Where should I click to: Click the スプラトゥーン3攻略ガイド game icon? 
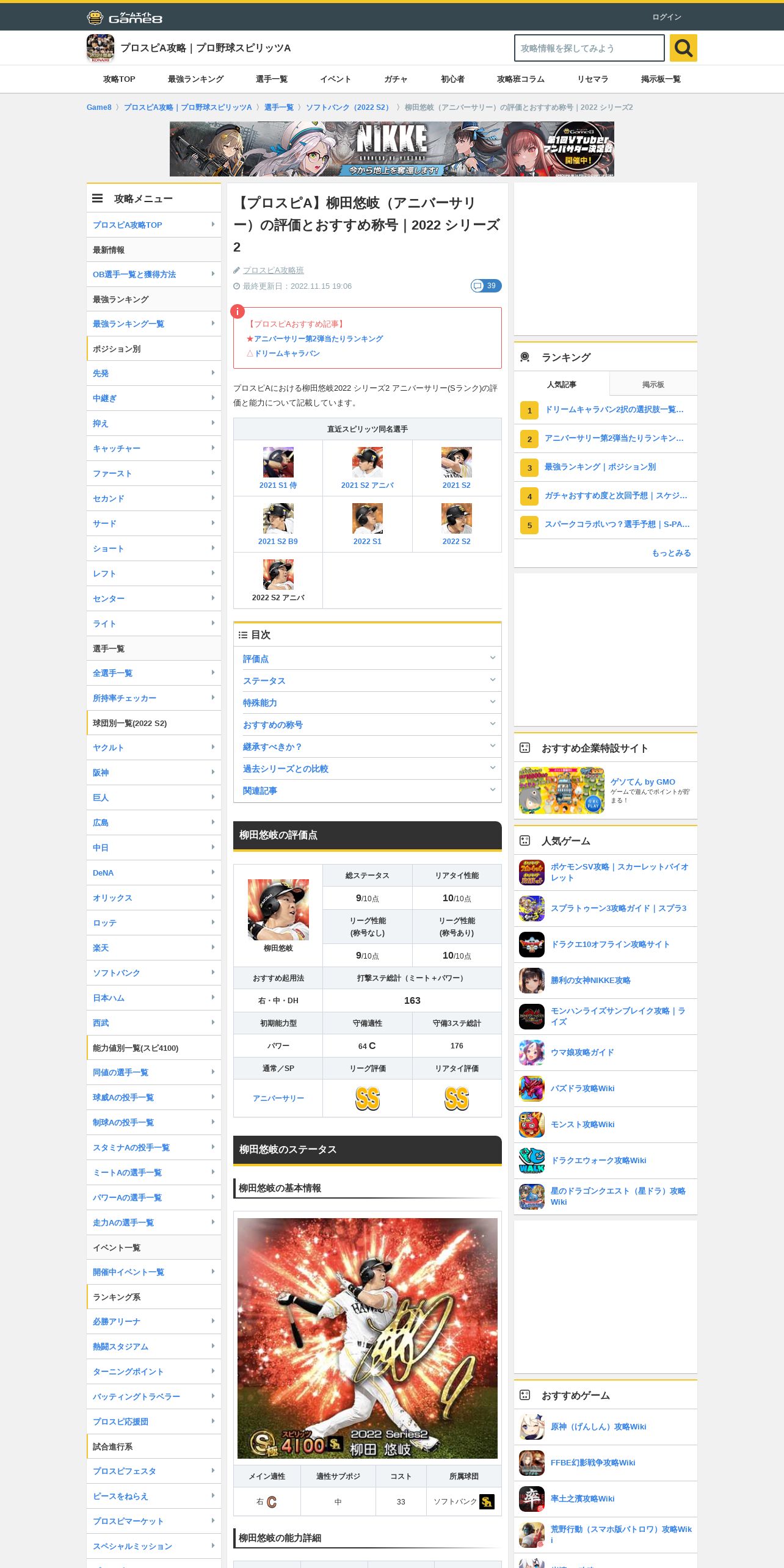pyautogui.click(x=532, y=909)
